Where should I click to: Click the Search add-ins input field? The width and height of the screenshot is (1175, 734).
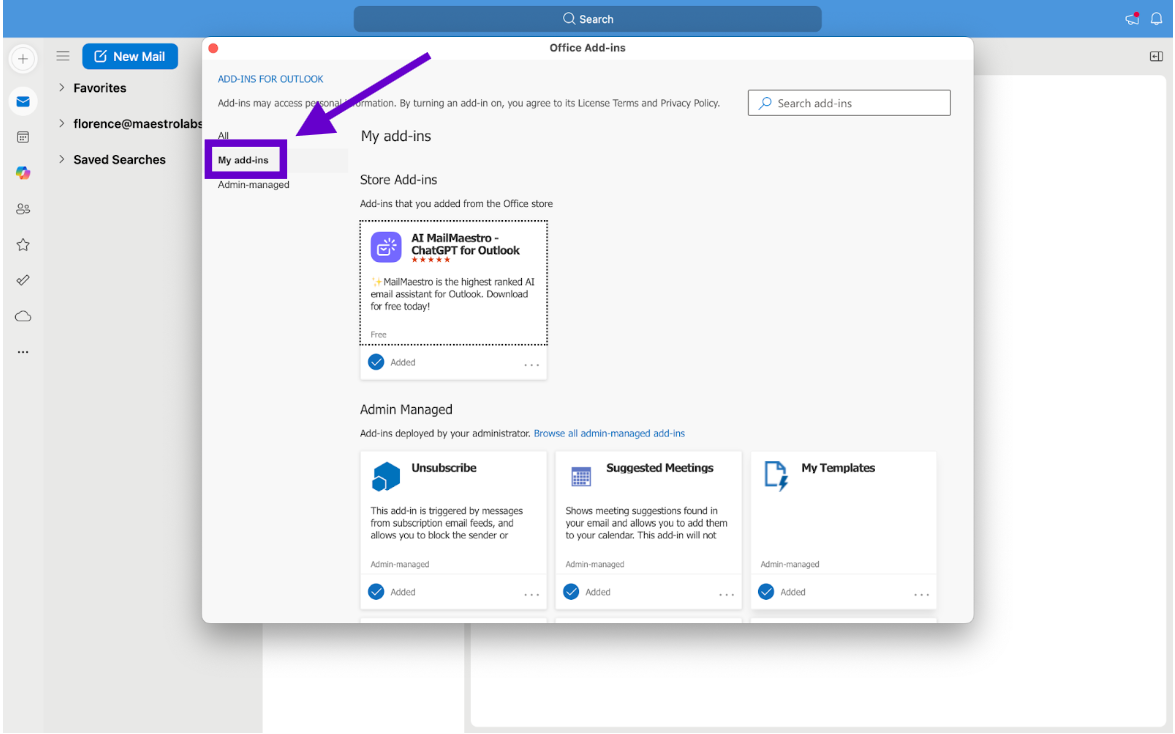849,103
